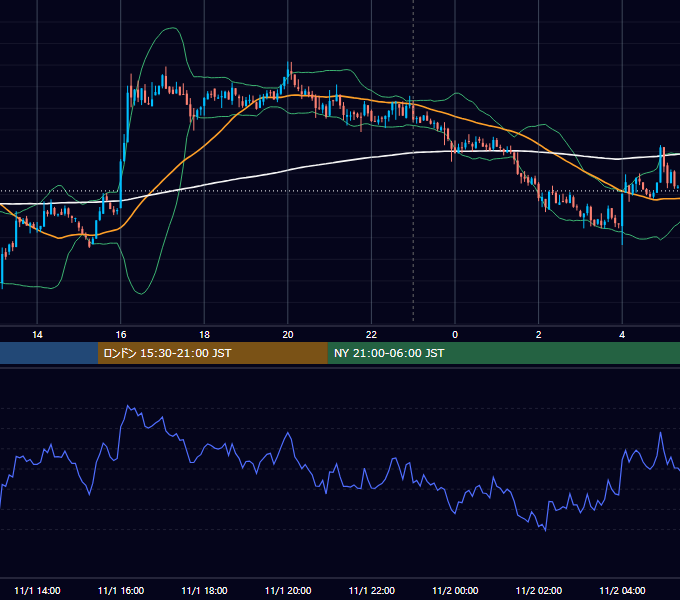
Task: Click the long candle low at hour 4
Action: click(622, 243)
